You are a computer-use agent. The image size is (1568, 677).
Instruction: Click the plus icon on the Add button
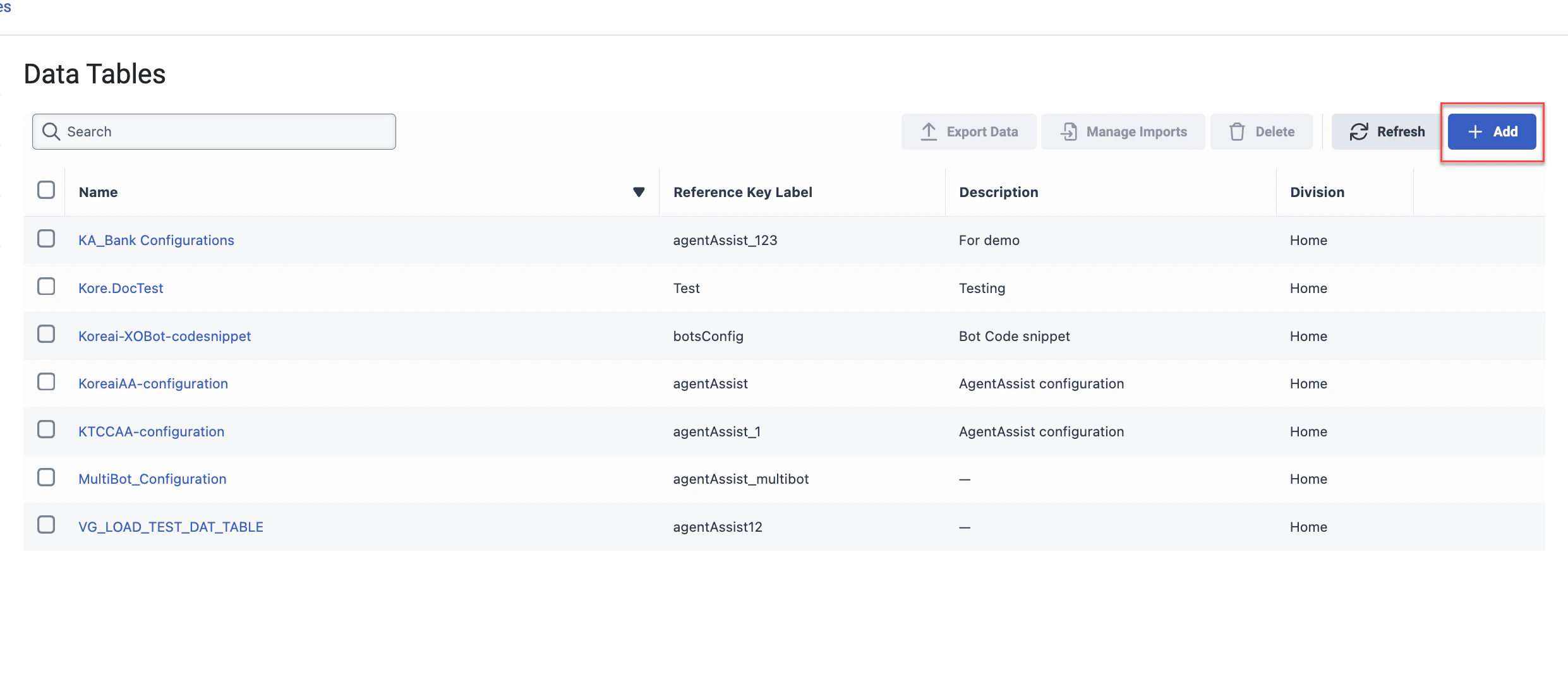[1475, 131]
